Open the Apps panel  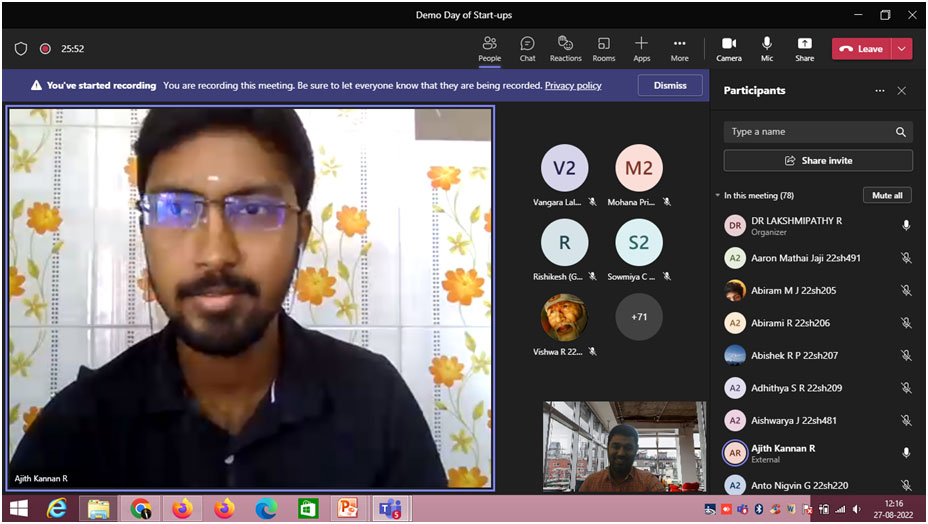[641, 47]
